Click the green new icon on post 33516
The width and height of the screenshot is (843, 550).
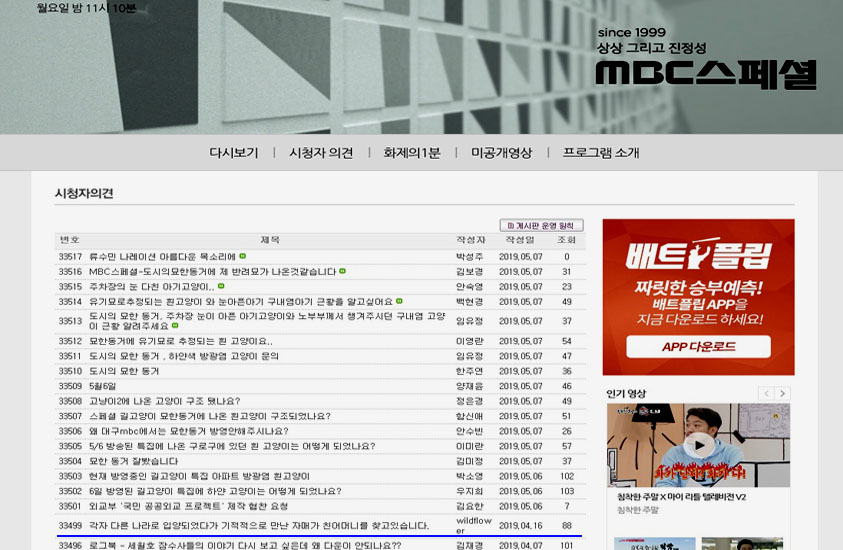pyautogui.click(x=343, y=271)
